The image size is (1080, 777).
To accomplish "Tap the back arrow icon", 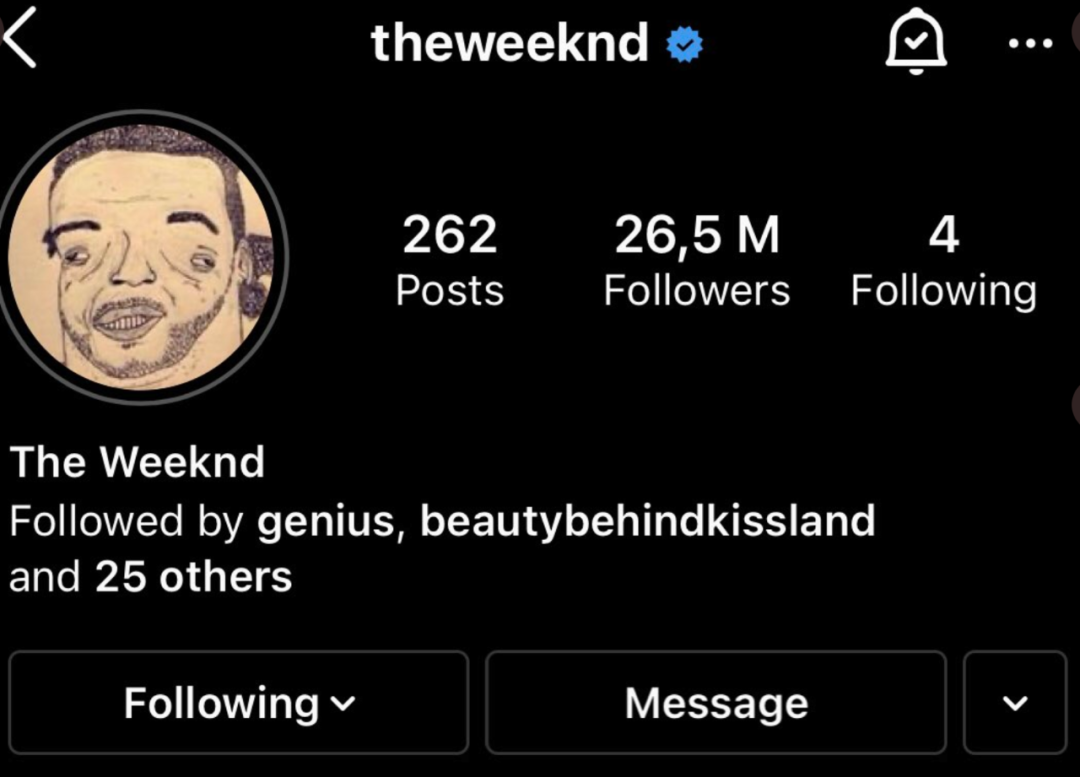I will coord(19,37).
